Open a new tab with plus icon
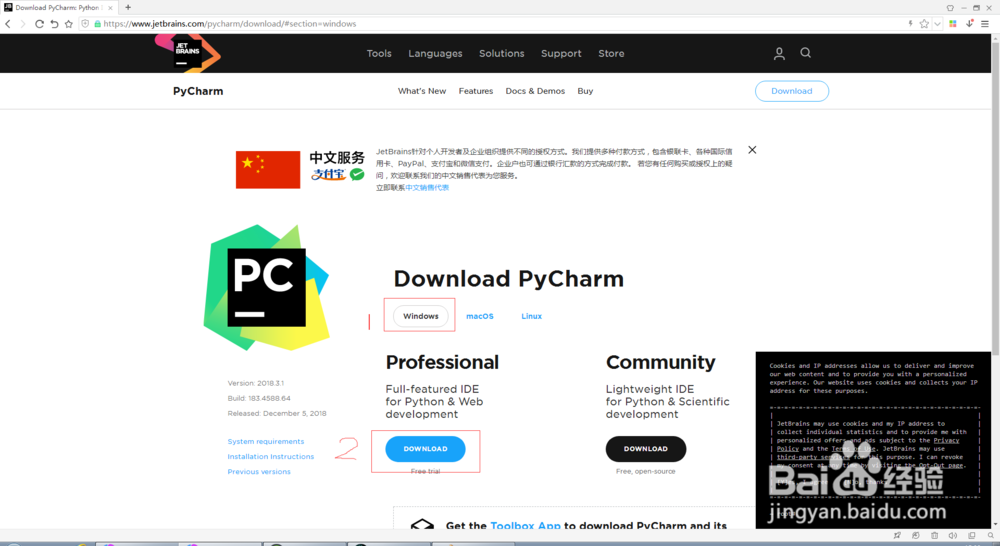The height and width of the screenshot is (546, 1000). [x=128, y=7]
